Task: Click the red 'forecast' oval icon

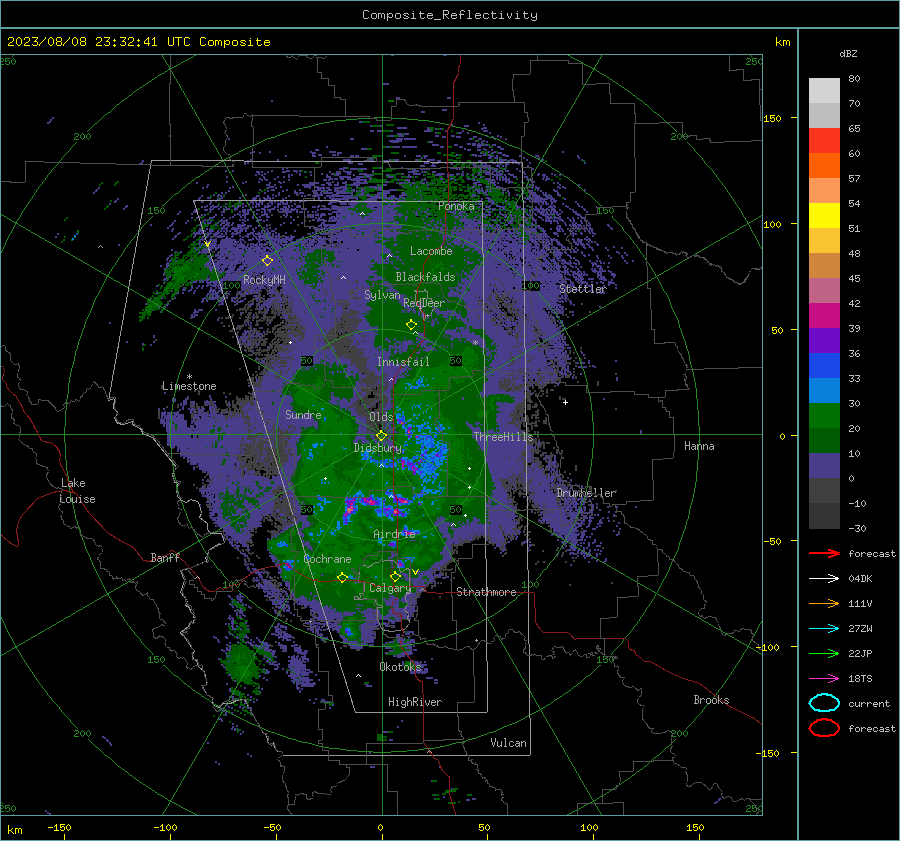Action: click(x=824, y=728)
